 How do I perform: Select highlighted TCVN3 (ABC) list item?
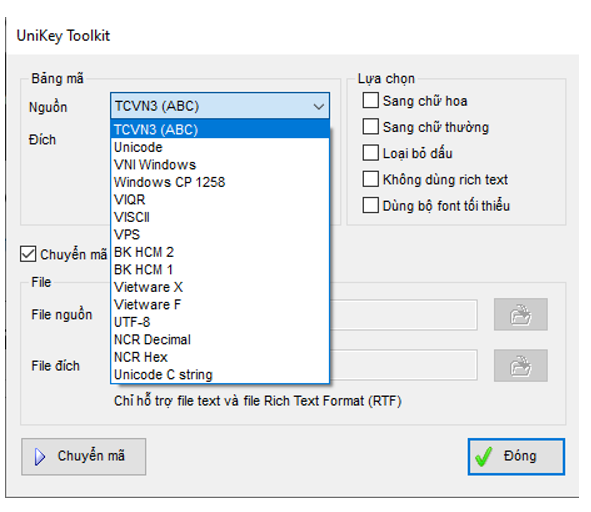point(220,129)
